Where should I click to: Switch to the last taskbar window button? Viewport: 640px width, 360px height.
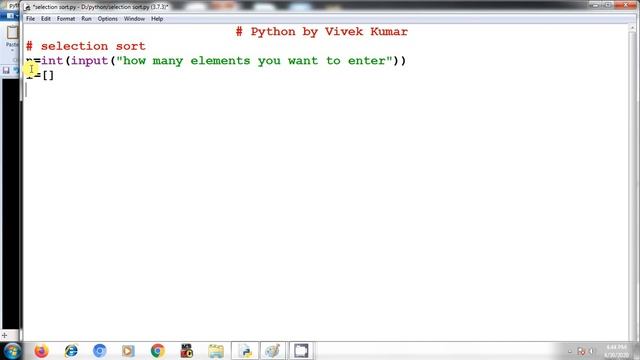(301, 351)
